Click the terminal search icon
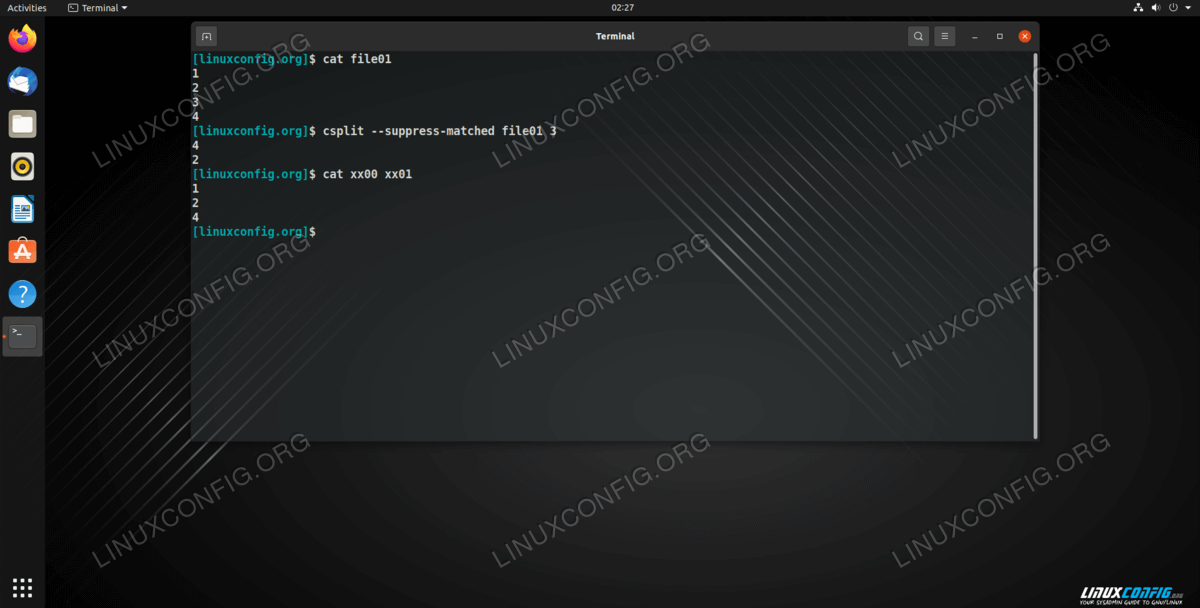Image resolution: width=1200 pixels, height=608 pixels. tap(918, 36)
